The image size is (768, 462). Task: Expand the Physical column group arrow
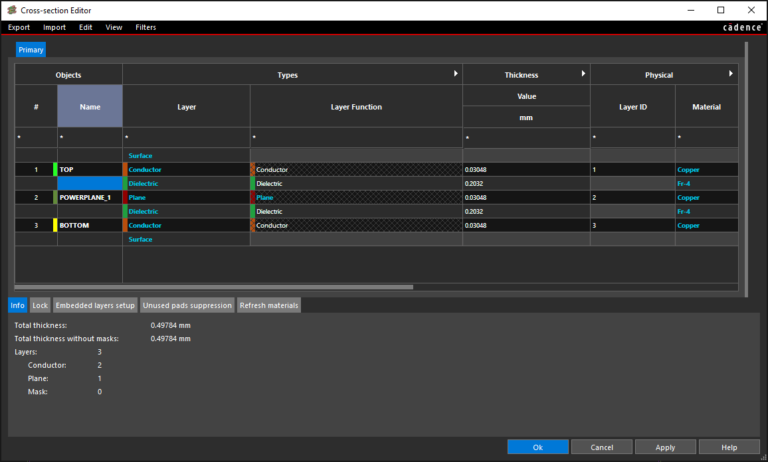[x=731, y=74]
